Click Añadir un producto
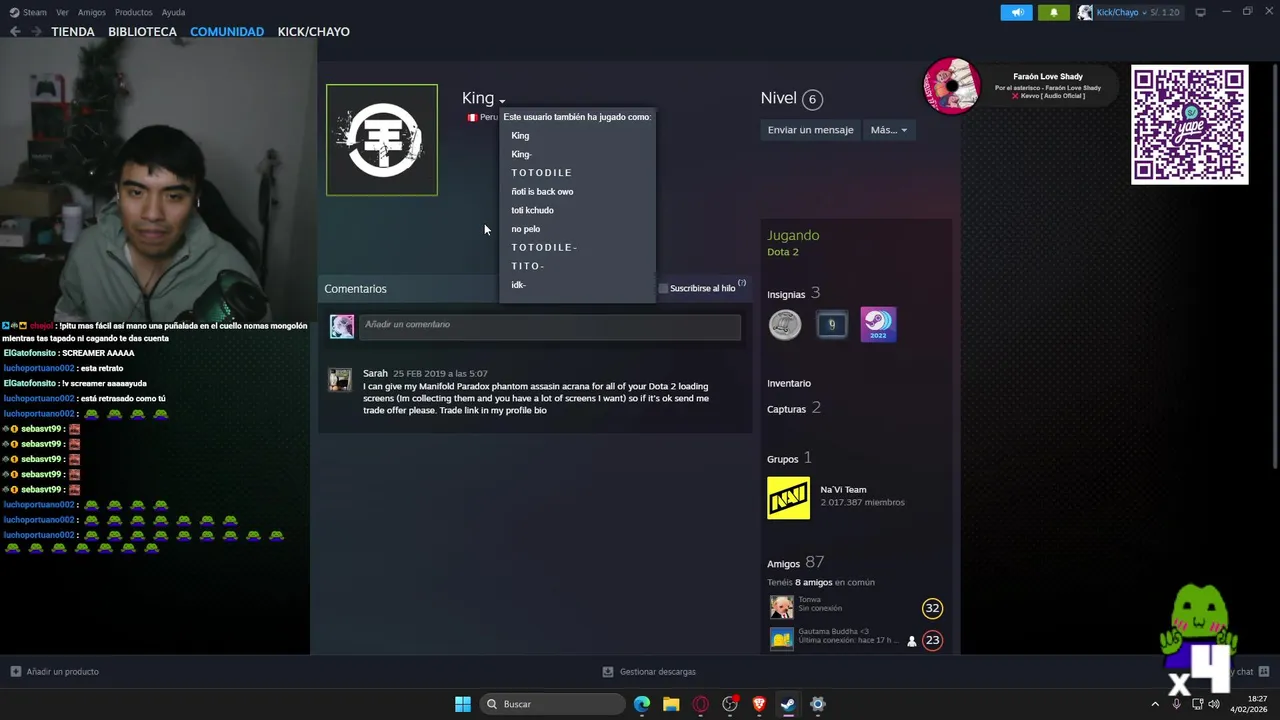The image size is (1280, 720). 62,672
